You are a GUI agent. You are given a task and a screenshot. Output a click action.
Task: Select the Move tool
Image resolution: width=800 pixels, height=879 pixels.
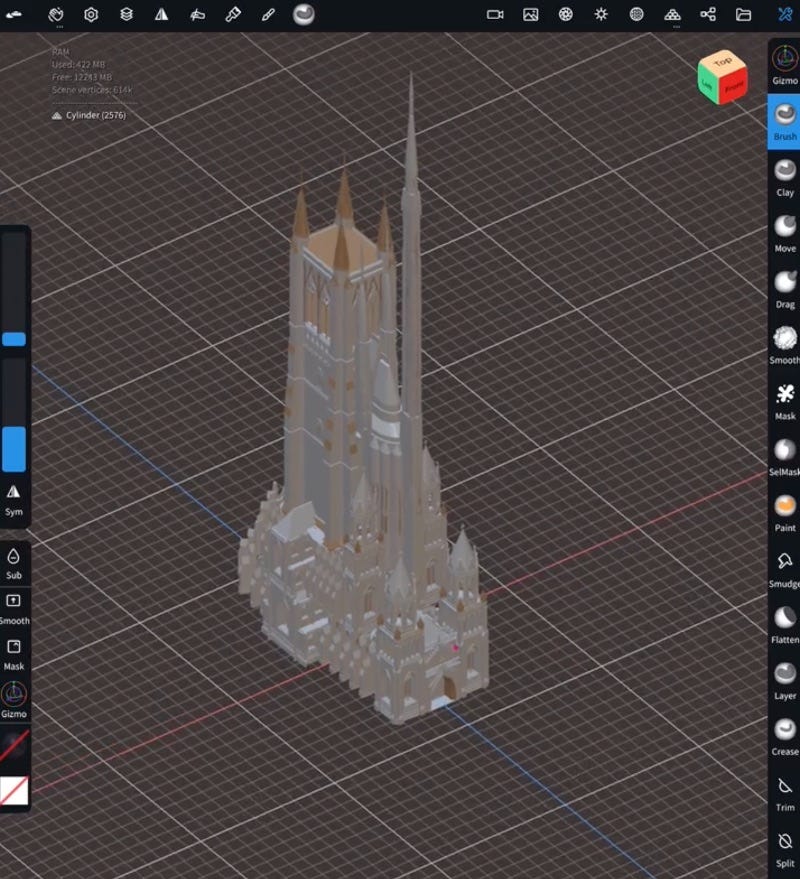pos(785,234)
